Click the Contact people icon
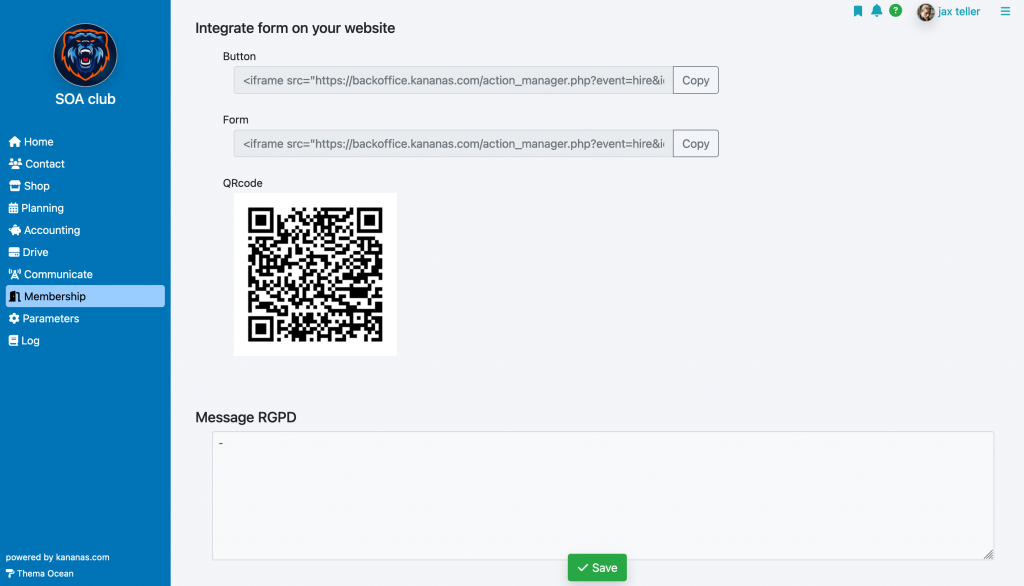The width and height of the screenshot is (1024, 586). click(x=15, y=164)
